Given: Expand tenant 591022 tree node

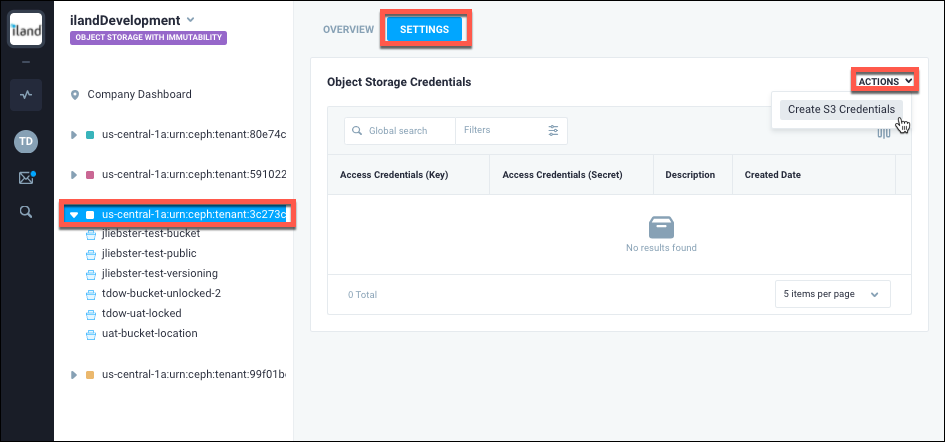Looking at the screenshot, I should 73,174.
